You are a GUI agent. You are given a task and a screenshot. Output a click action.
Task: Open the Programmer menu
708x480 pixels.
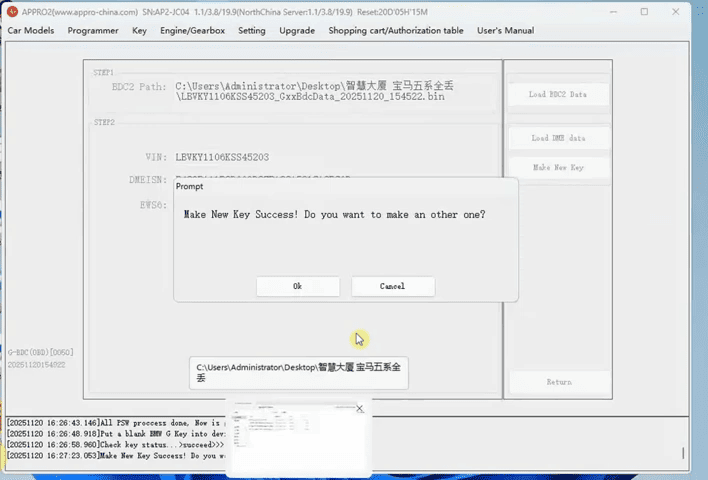(x=93, y=31)
